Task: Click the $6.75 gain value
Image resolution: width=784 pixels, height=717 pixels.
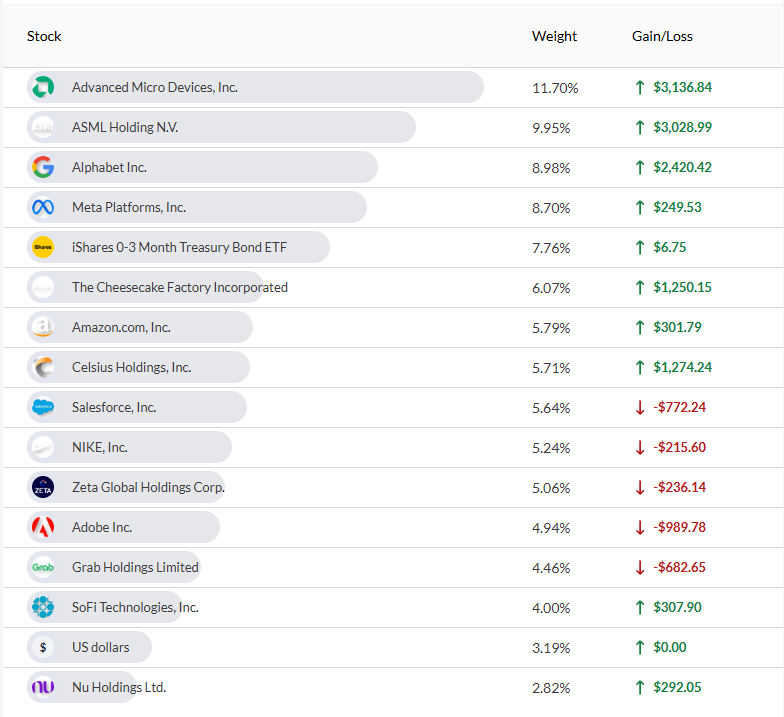Action: click(x=670, y=248)
